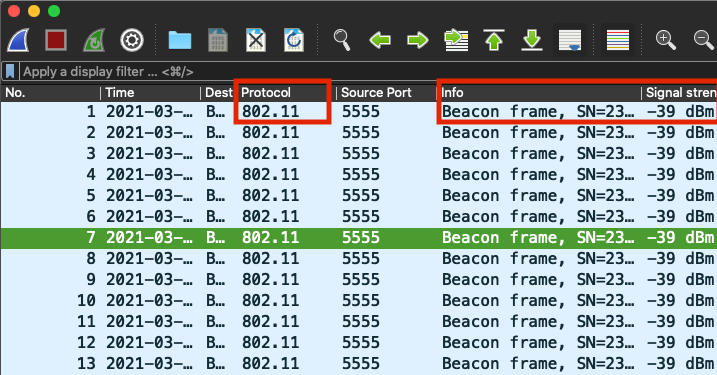Click the yellow minimize window button
The height and width of the screenshot is (375, 717).
pyautogui.click(x=34, y=11)
